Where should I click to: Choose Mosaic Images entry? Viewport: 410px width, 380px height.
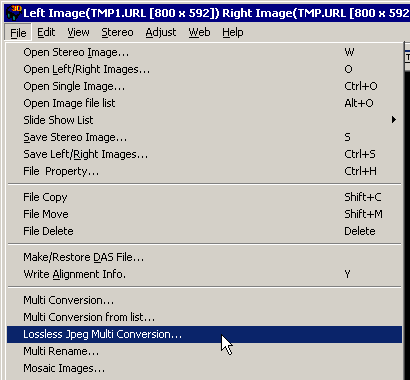point(204,368)
